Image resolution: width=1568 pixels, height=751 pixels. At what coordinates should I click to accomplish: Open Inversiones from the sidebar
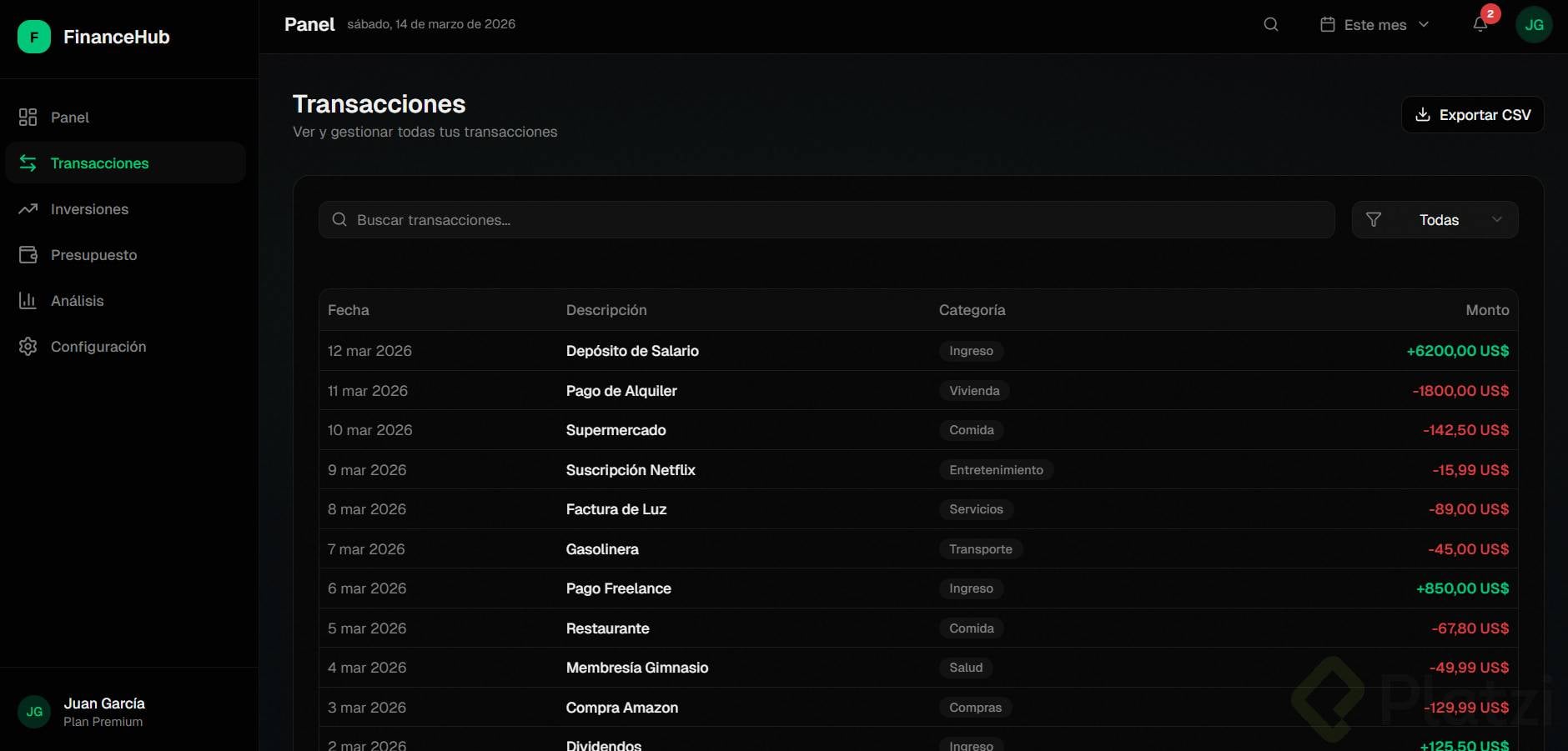126,209
